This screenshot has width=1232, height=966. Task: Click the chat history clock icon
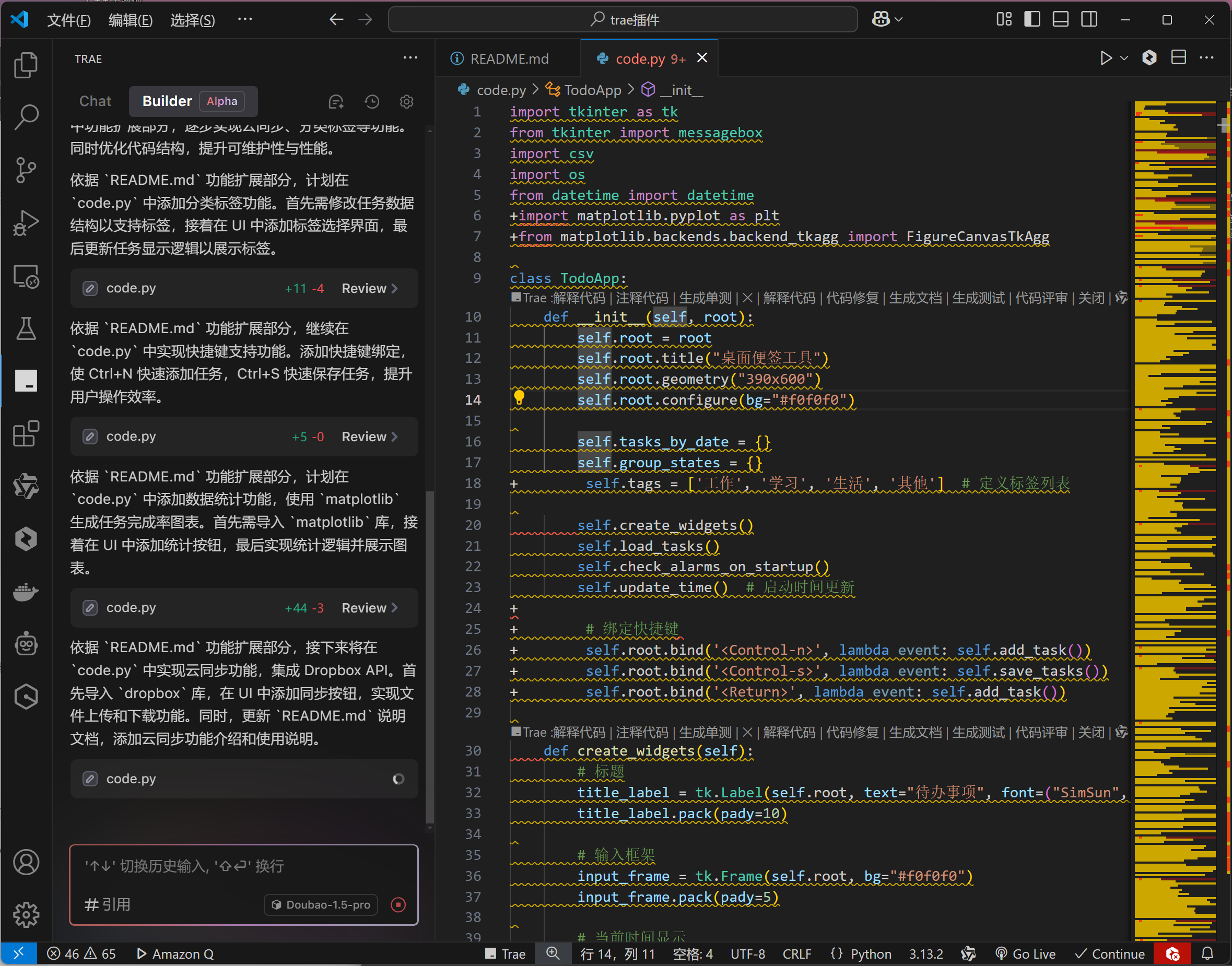(x=372, y=101)
